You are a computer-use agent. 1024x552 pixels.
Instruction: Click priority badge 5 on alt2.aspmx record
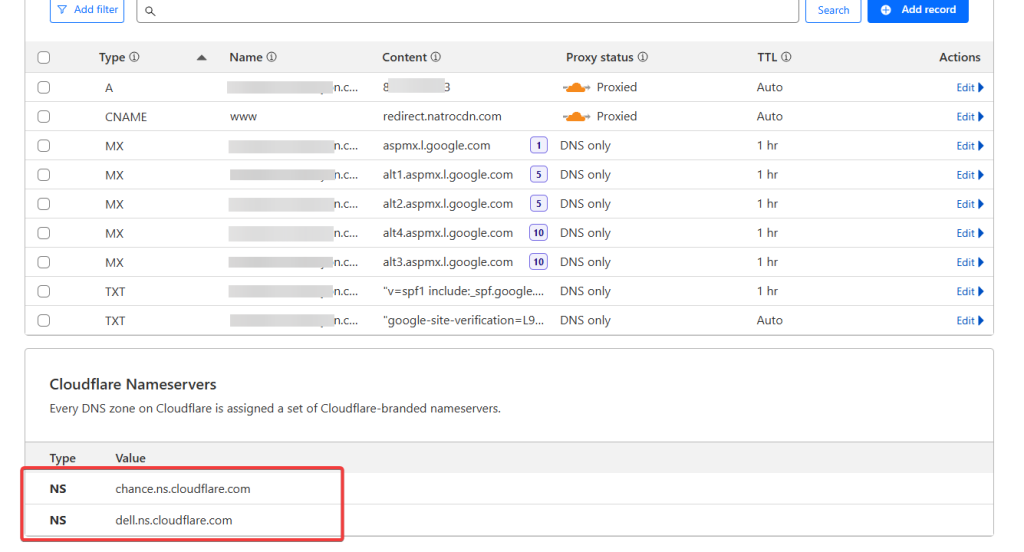pos(538,204)
